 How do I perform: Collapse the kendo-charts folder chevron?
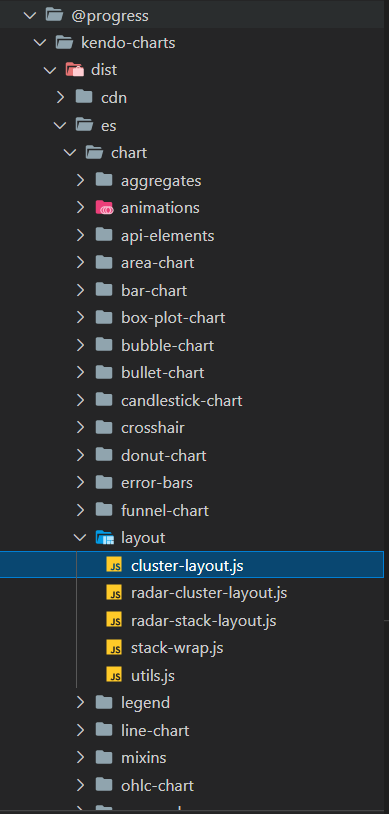41,43
